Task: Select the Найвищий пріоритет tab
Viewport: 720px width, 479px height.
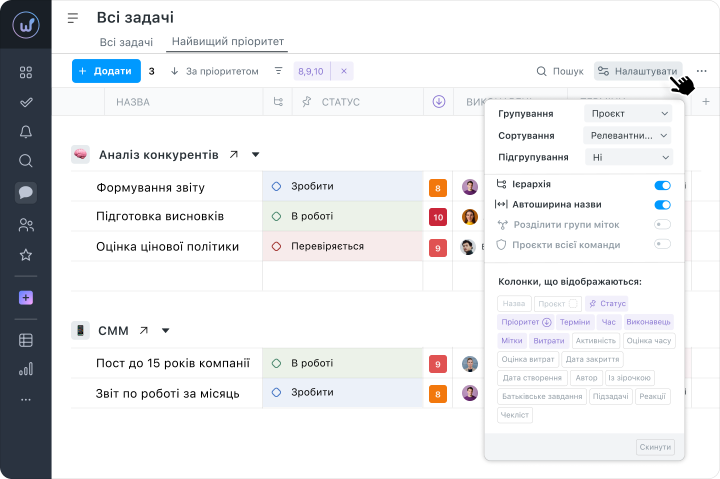Action: 228,42
